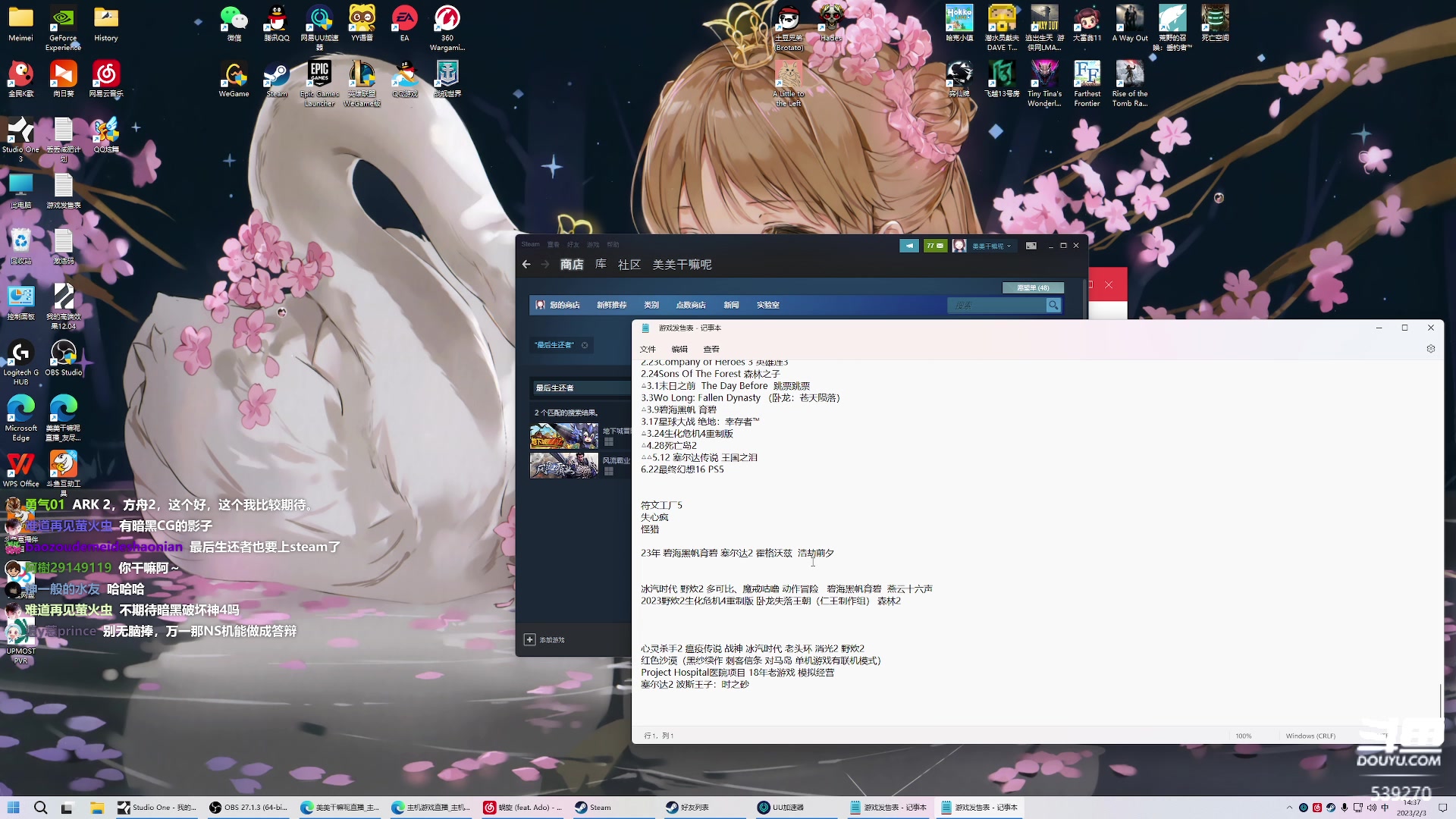
Task: Launch the Microsoft Edge desktop shortcut
Action: [20, 417]
